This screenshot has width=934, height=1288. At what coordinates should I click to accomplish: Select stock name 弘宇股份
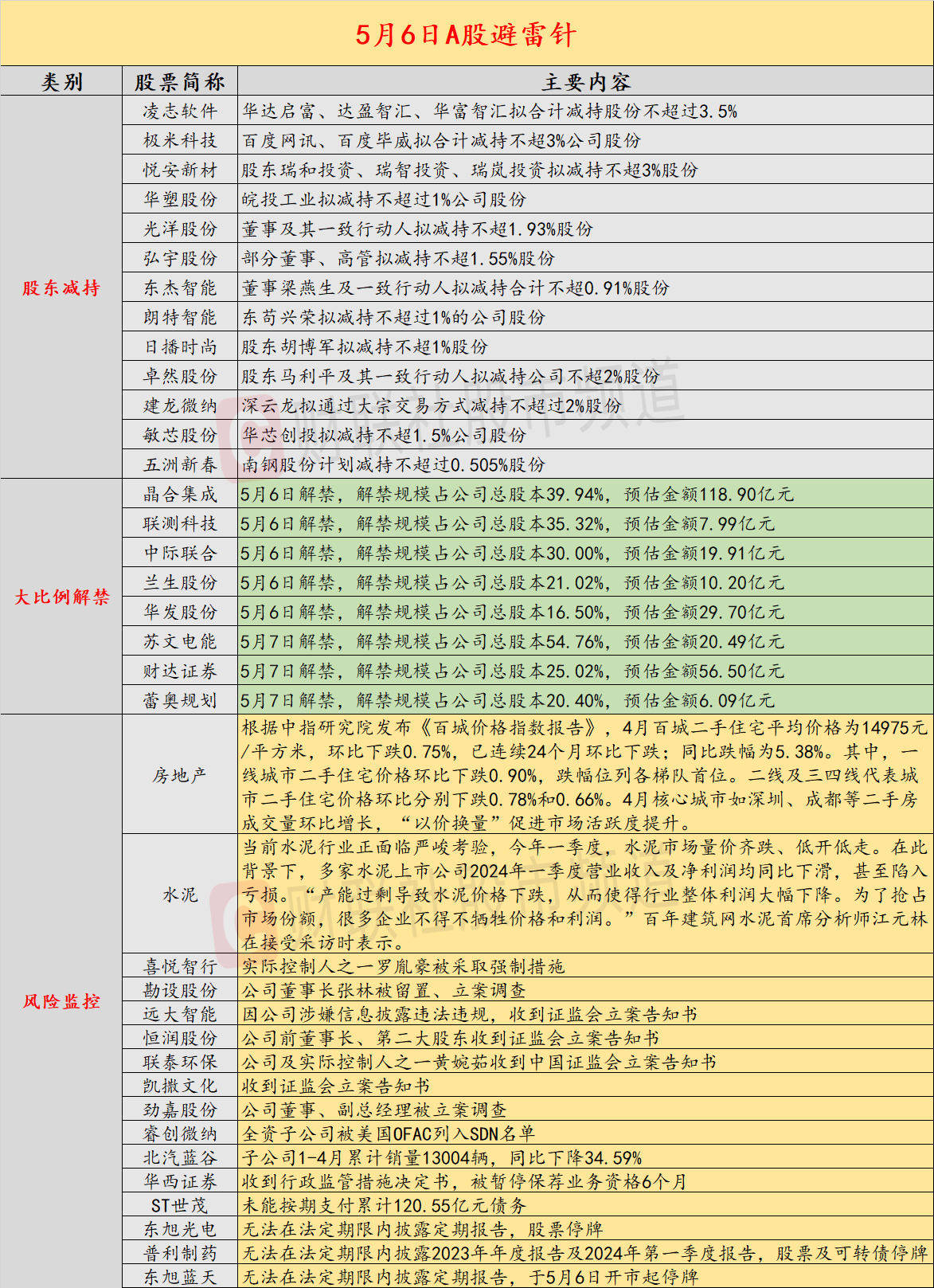point(180,259)
